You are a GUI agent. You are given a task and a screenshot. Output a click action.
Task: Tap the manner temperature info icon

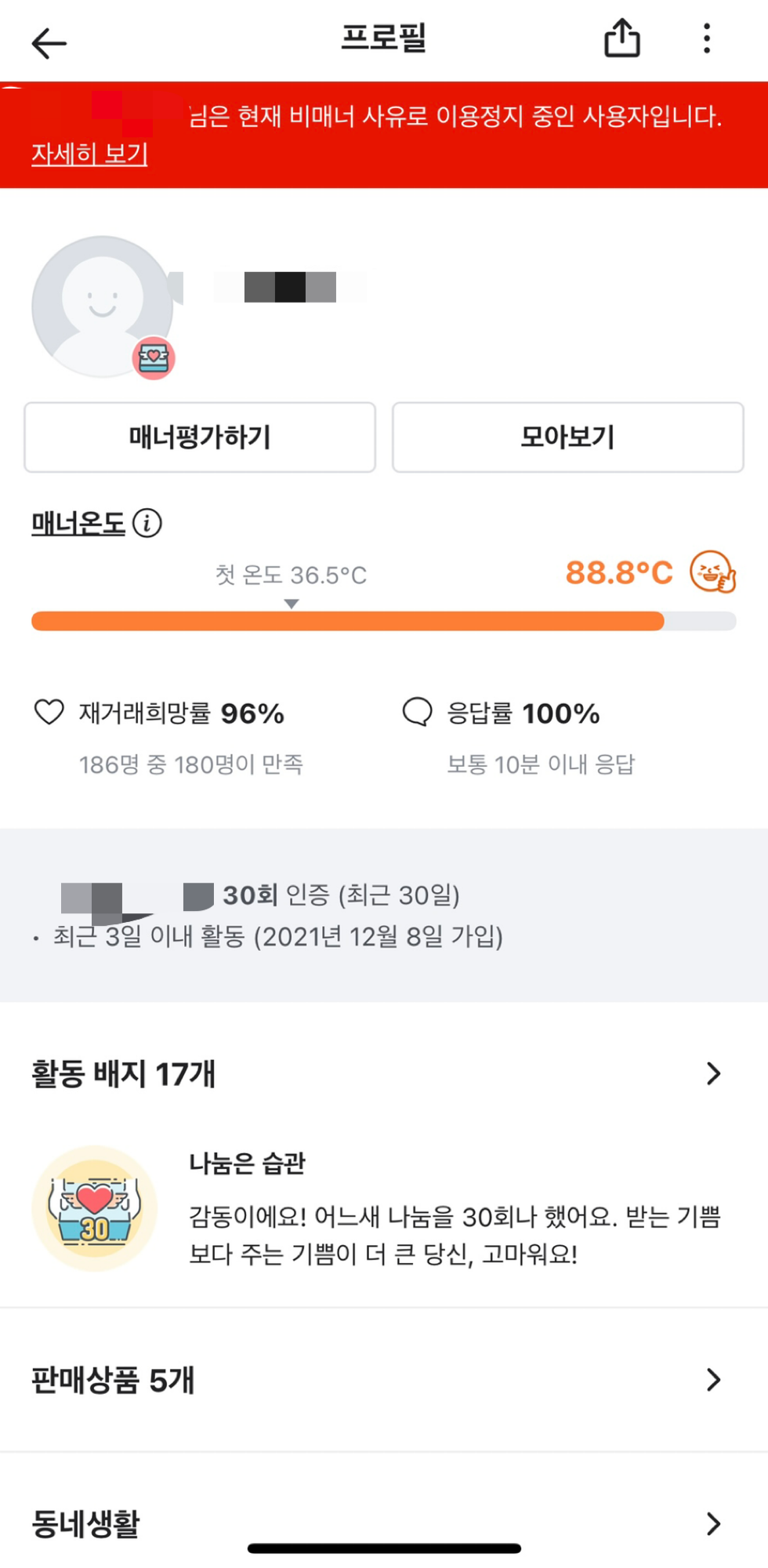pyautogui.click(x=147, y=523)
